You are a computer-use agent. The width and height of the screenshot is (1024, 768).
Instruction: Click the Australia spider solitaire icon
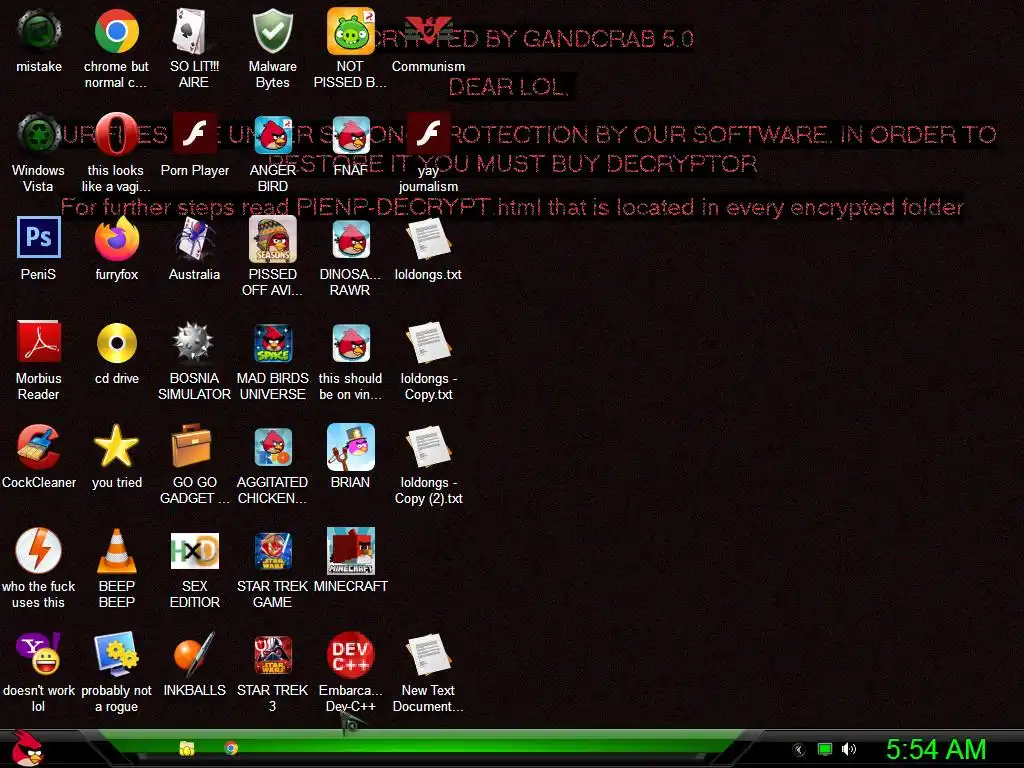194,238
